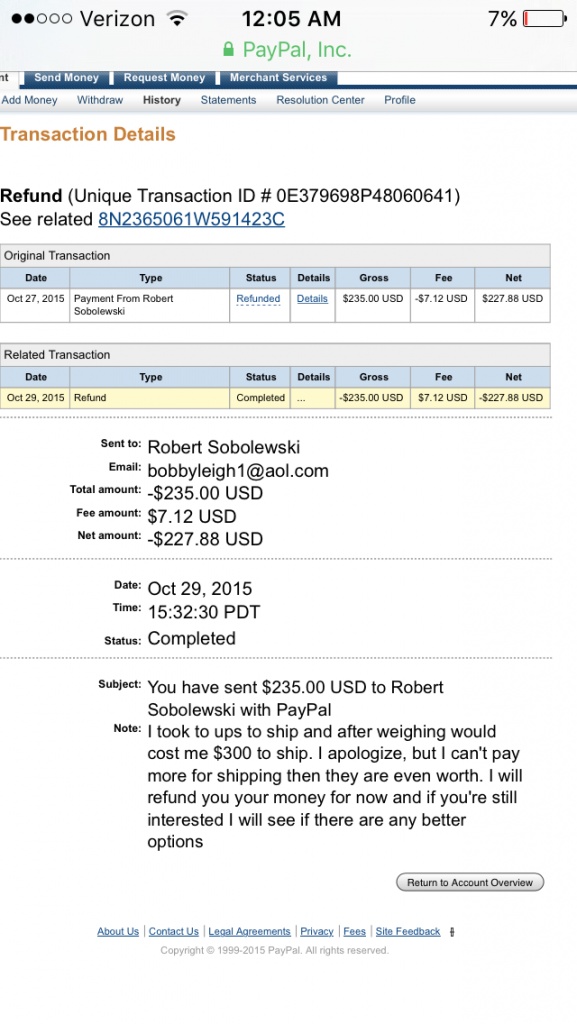Click the Refunded status link
This screenshot has height=1024, width=577.
click(x=258, y=298)
